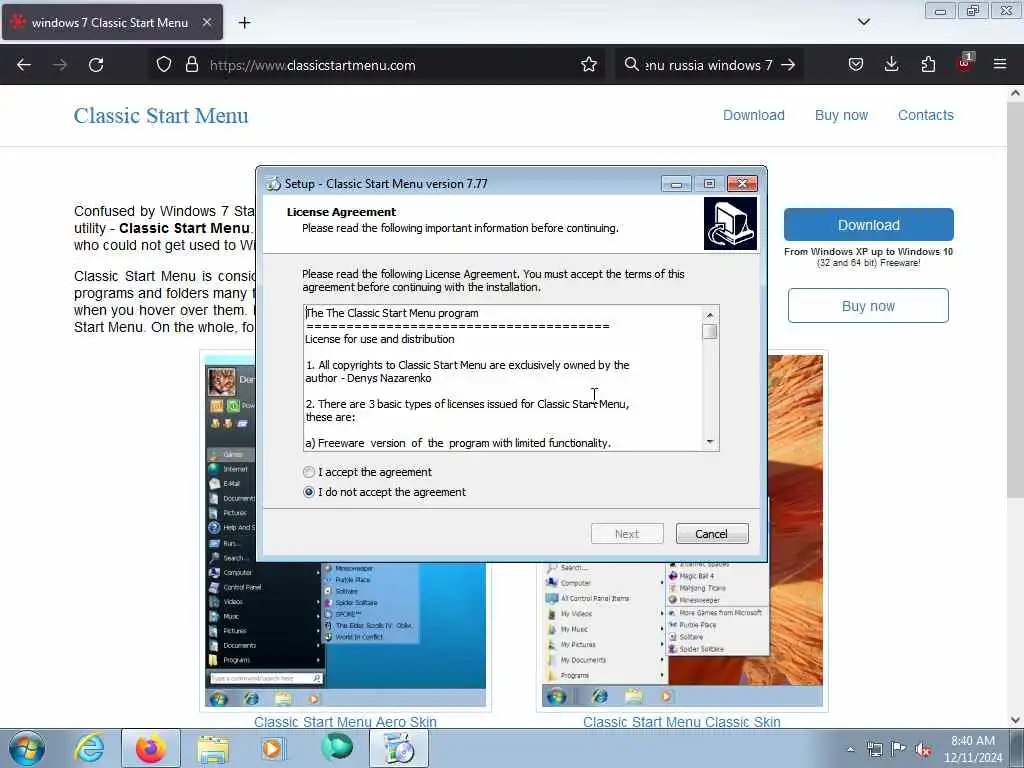Open the Aero Skin screenshot thumbnail
The height and width of the screenshot is (768, 1024).
coord(345,531)
